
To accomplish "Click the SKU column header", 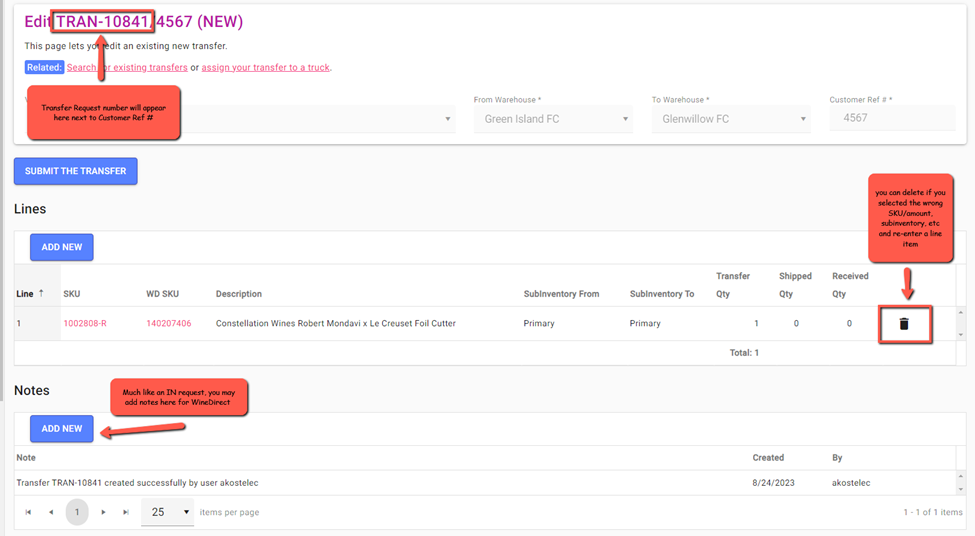I will tap(72, 293).
